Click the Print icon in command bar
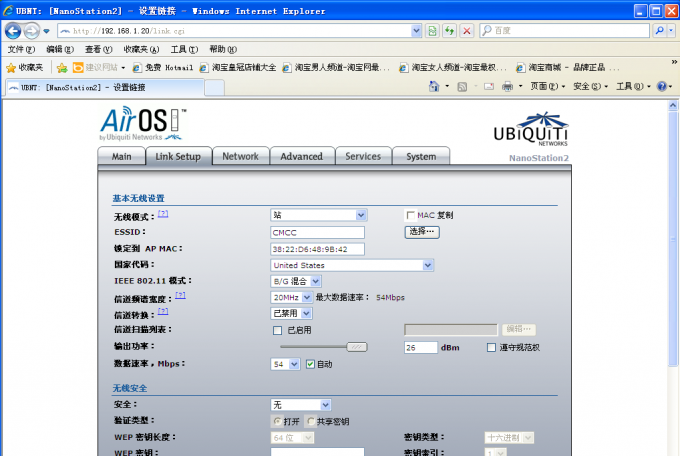 (x=507, y=87)
